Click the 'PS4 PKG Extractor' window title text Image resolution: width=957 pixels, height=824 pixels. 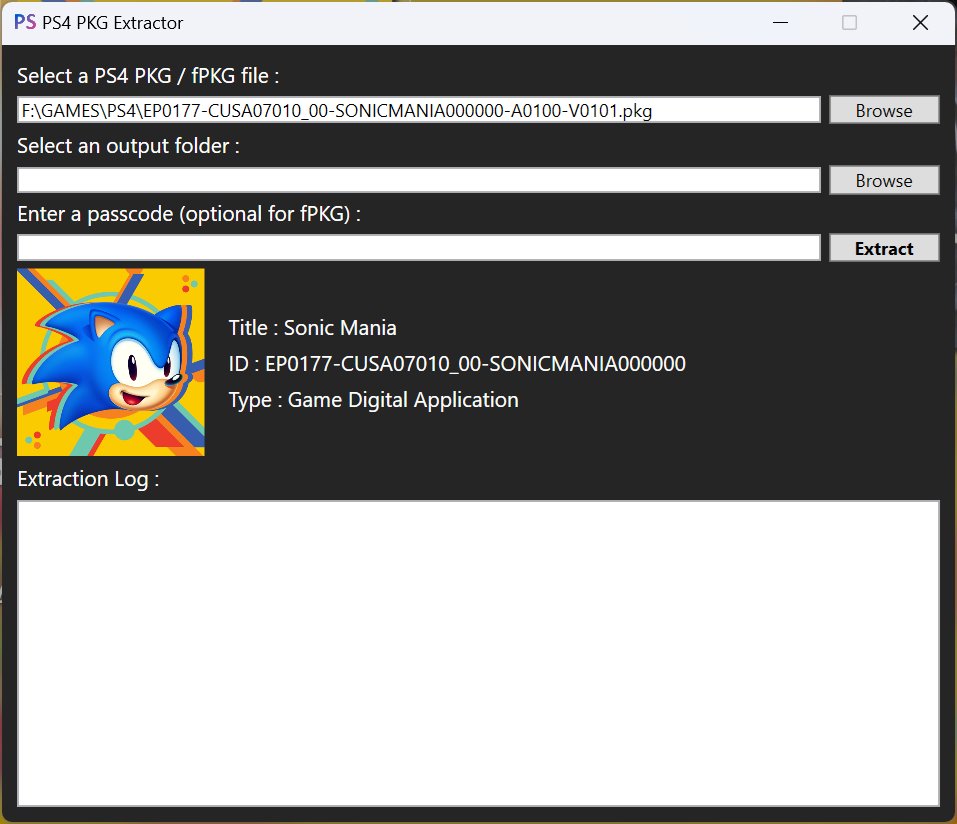112,22
